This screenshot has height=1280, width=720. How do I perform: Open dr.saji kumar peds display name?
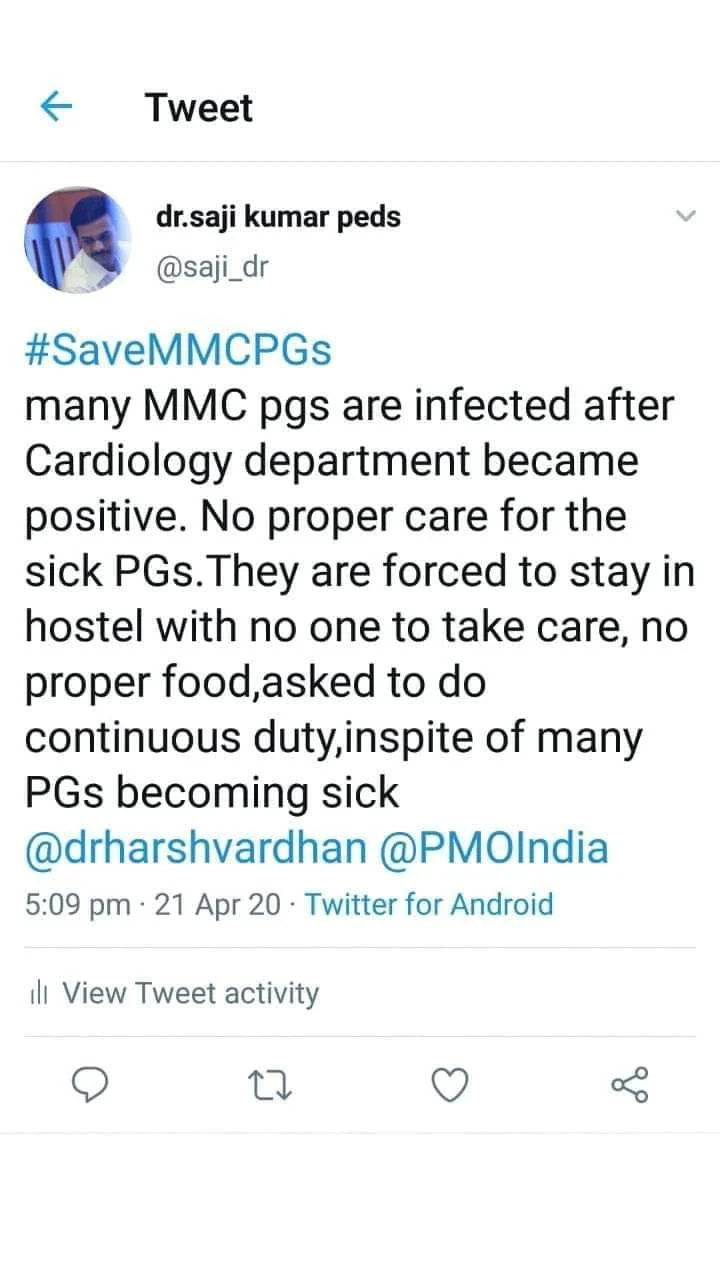pyautogui.click(x=278, y=216)
